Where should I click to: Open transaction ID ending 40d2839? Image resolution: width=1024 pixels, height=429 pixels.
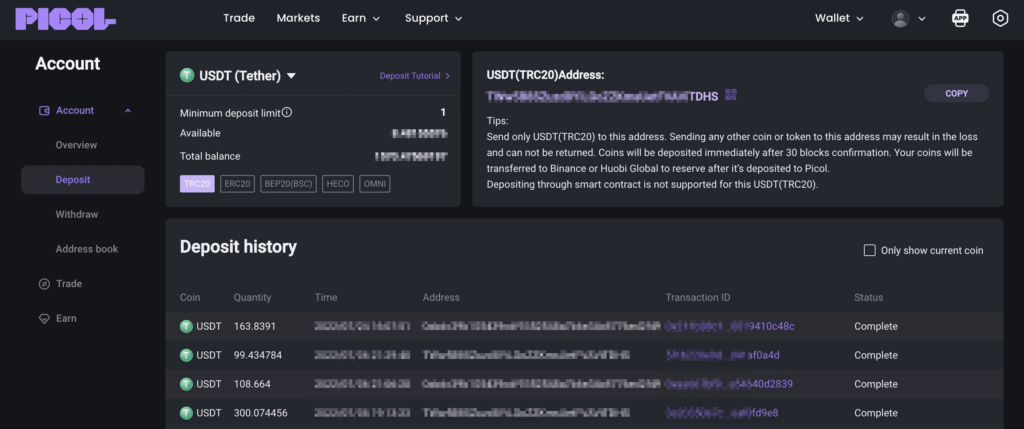[x=729, y=384]
